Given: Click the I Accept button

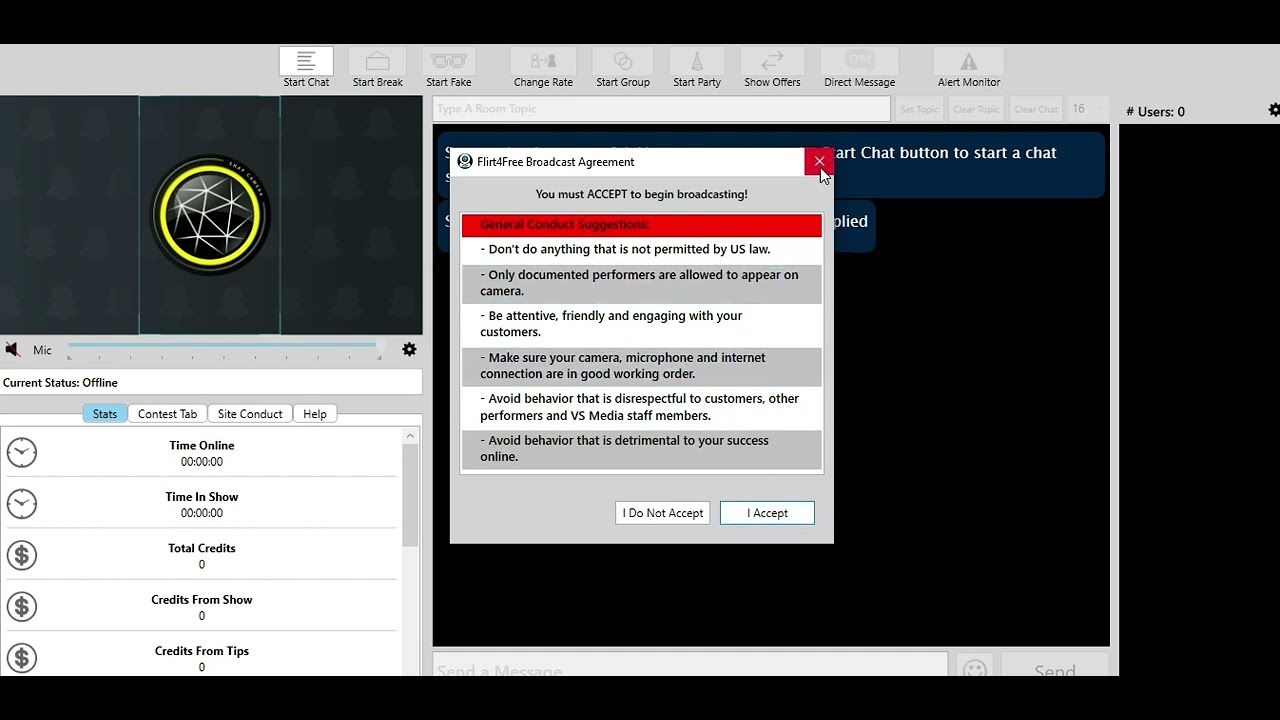Looking at the screenshot, I should 767,513.
